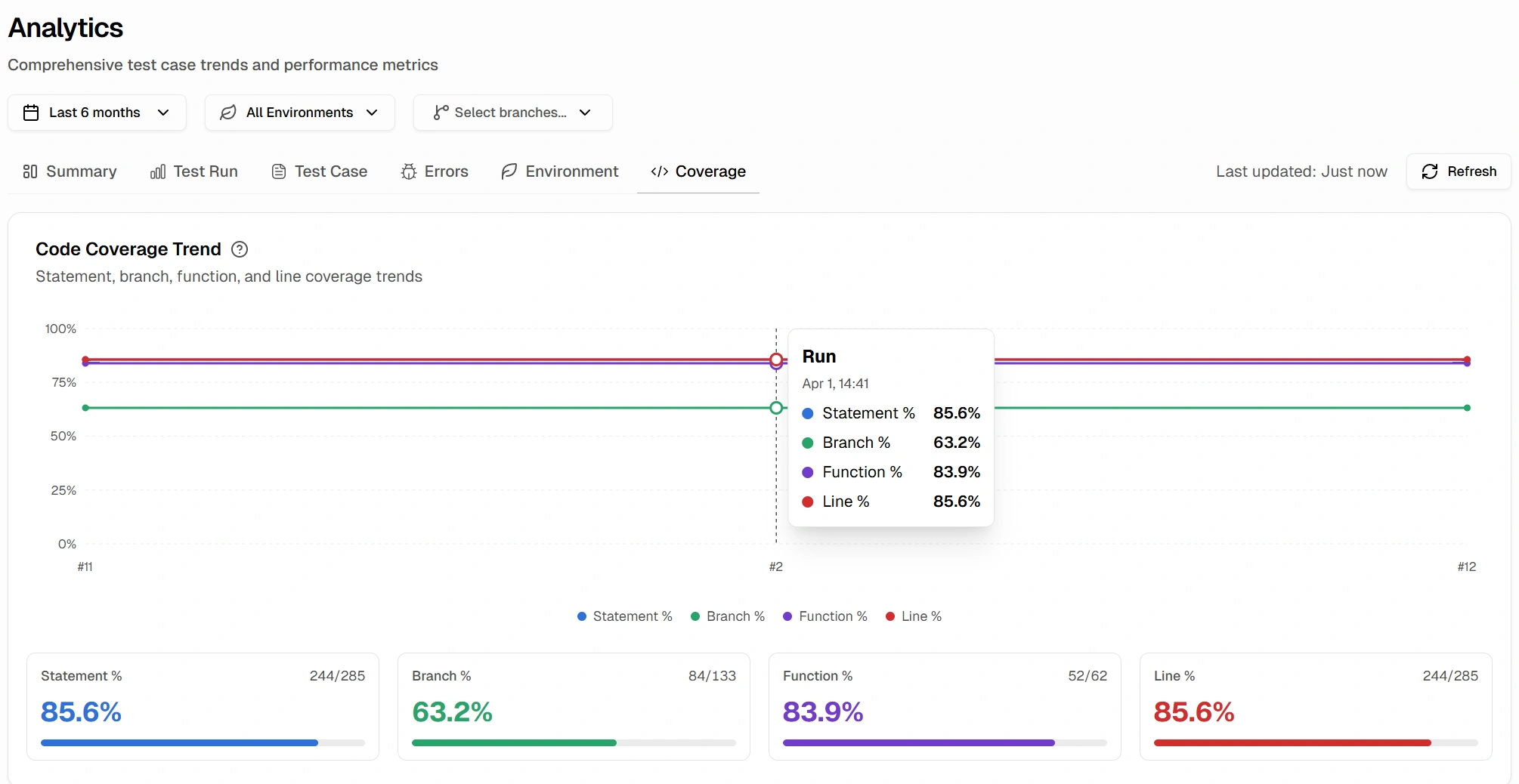This screenshot has width=1519, height=784.
Task: Click the document icon beside Test Case
Action: [279, 171]
